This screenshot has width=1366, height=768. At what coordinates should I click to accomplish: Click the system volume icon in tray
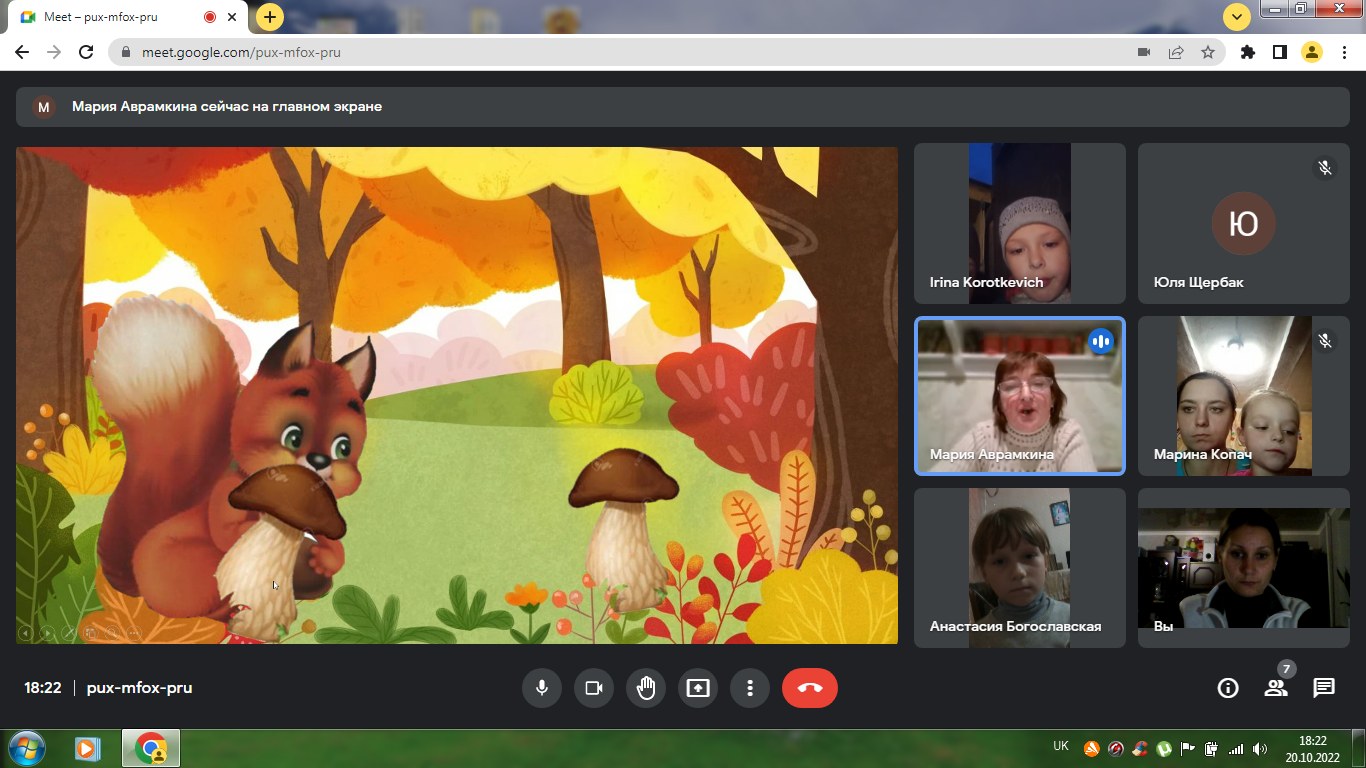1260,749
